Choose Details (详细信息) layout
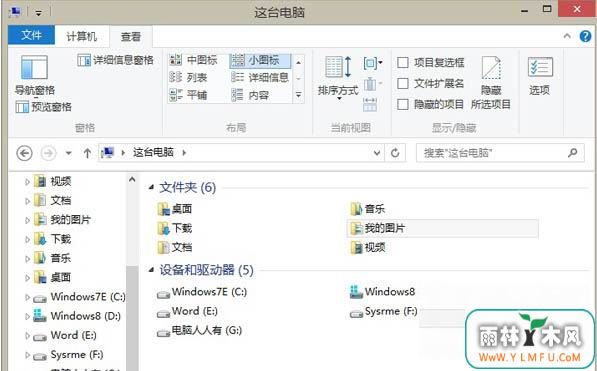 (x=260, y=78)
